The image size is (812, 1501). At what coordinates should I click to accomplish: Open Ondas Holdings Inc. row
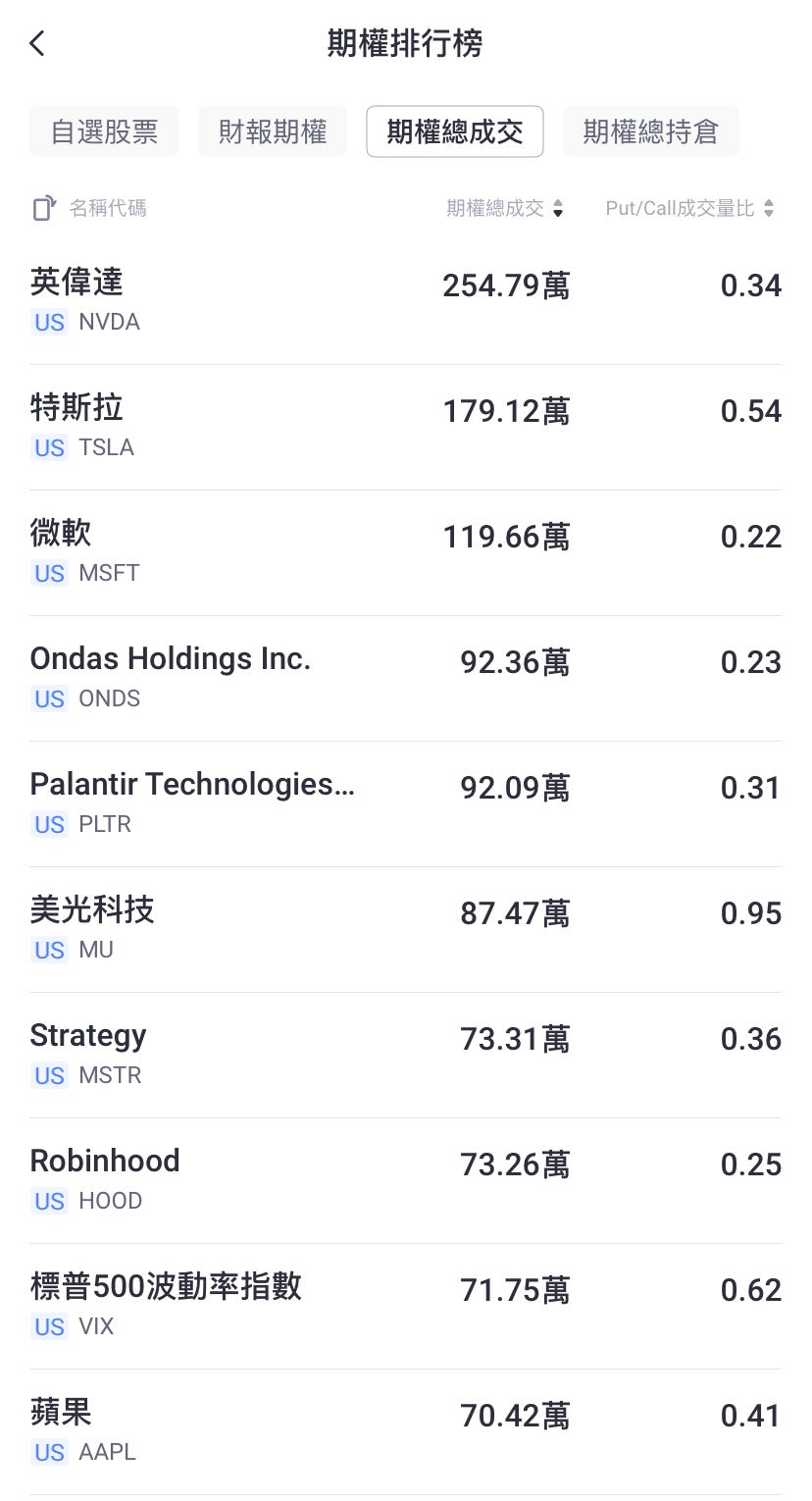406,679
